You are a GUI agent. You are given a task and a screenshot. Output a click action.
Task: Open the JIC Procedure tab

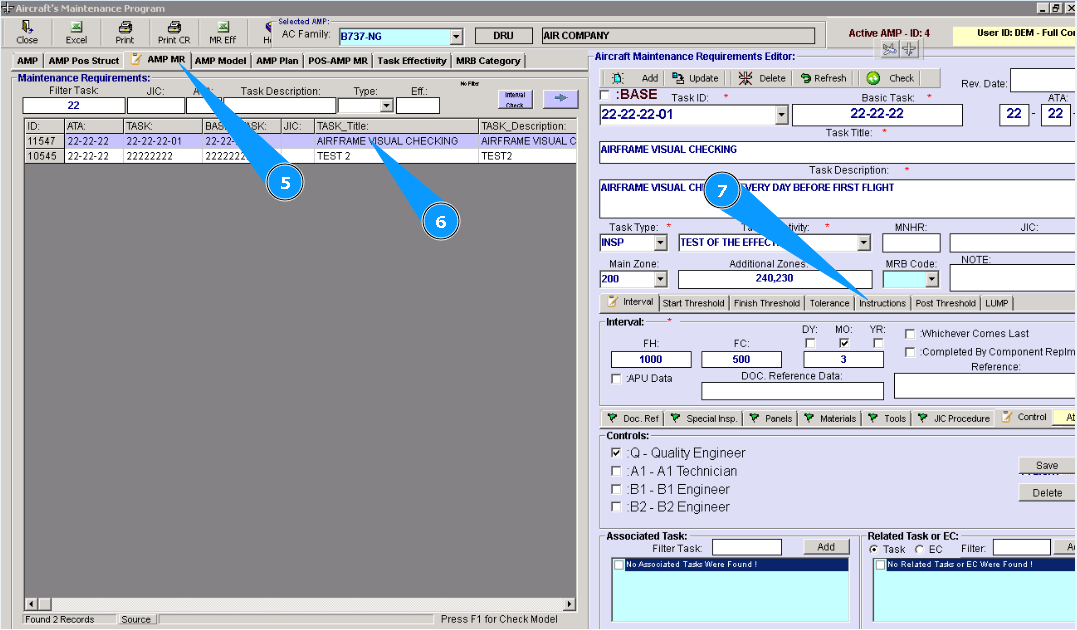(953, 418)
